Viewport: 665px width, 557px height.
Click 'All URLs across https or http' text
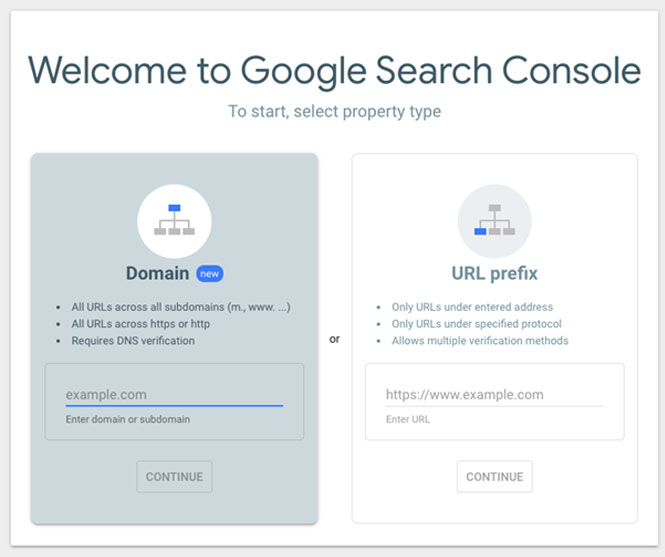141,324
